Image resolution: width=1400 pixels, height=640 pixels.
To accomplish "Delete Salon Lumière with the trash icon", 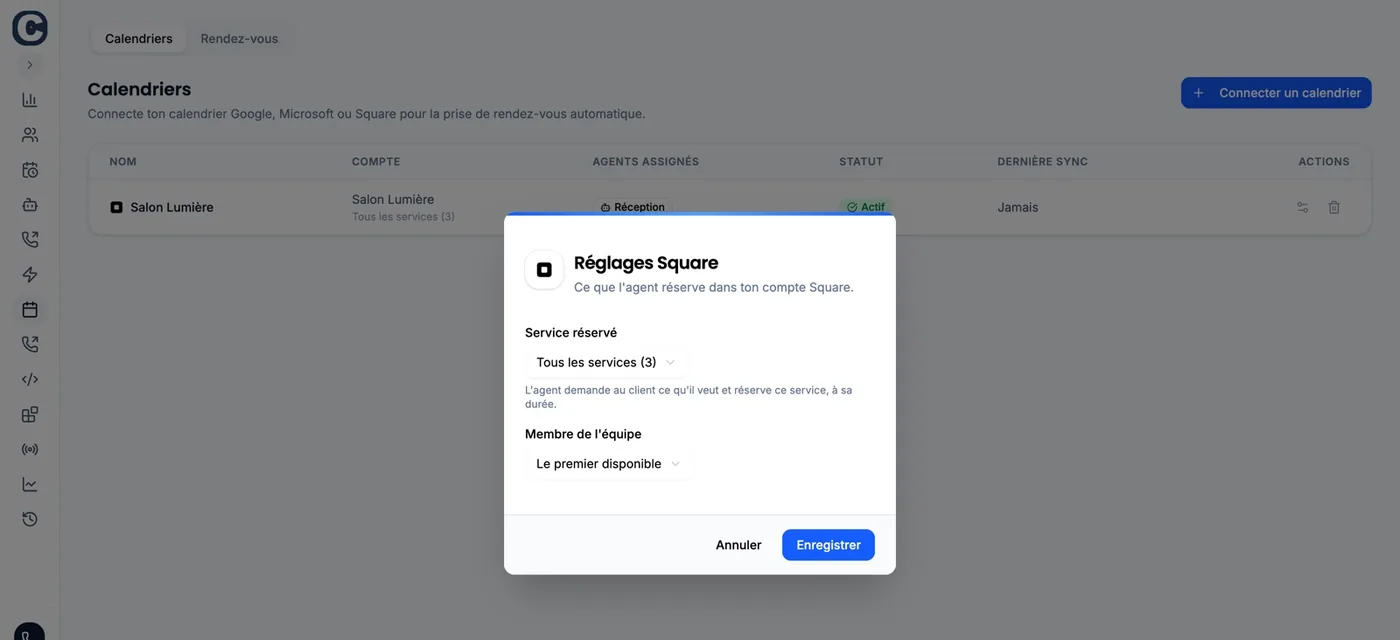I will [x=1334, y=207].
